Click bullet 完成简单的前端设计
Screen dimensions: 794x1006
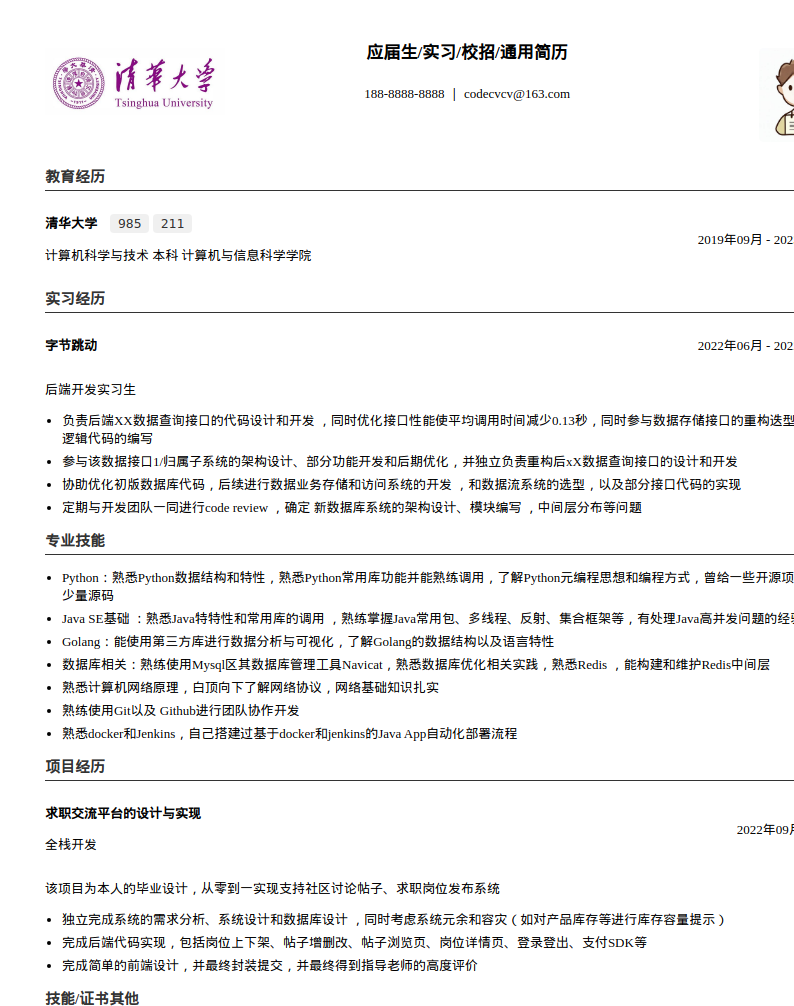pyautogui.click(x=270, y=966)
